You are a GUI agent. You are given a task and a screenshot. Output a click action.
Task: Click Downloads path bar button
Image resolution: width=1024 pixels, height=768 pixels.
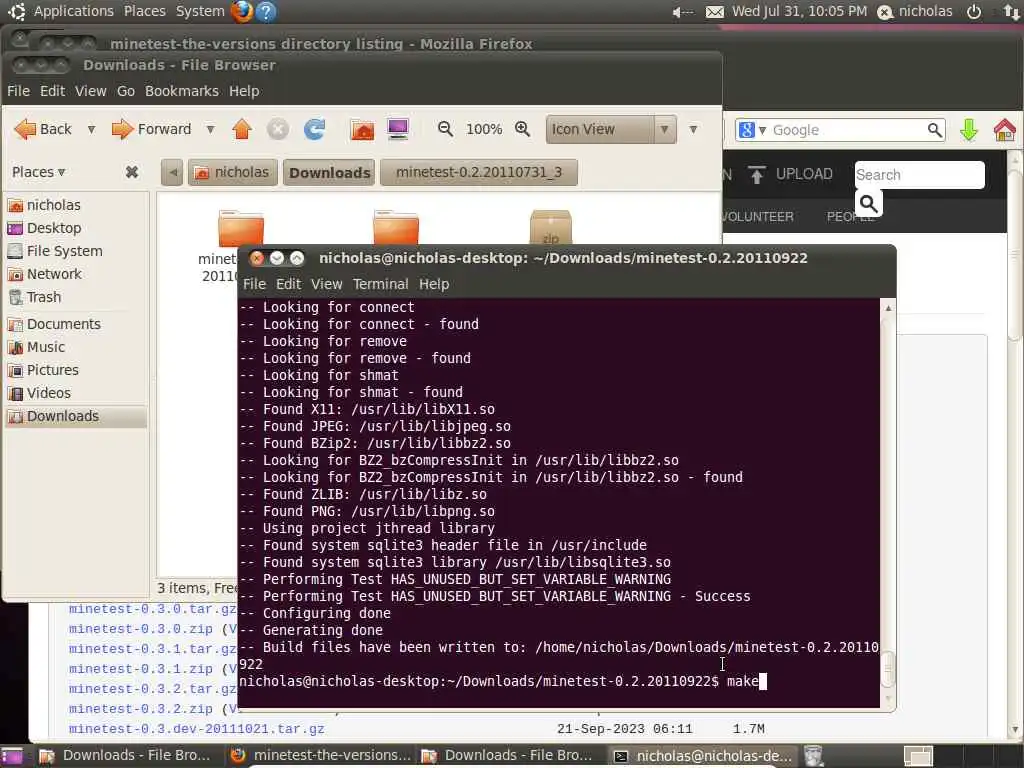click(x=329, y=172)
